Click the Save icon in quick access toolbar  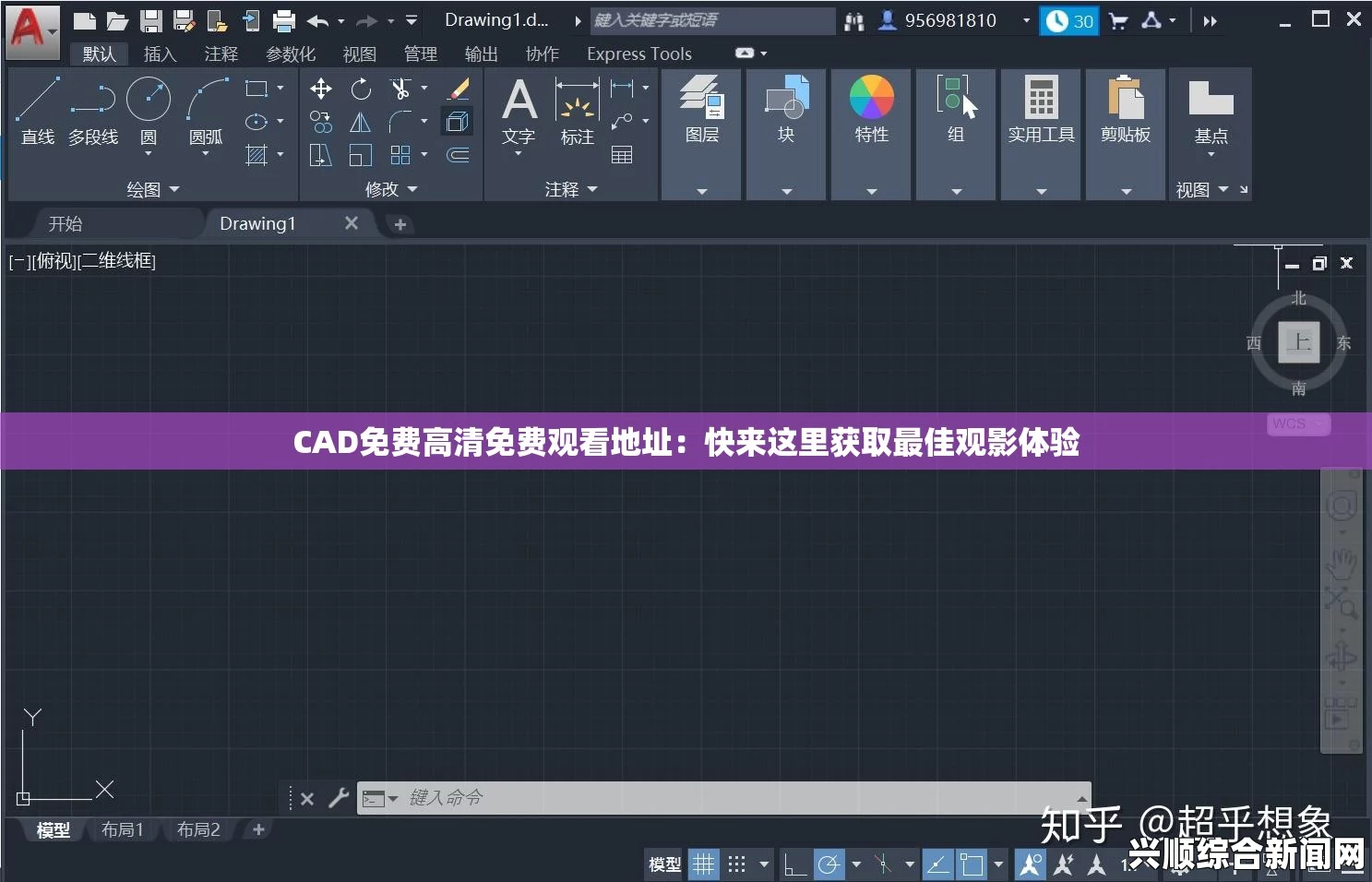[151, 20]
